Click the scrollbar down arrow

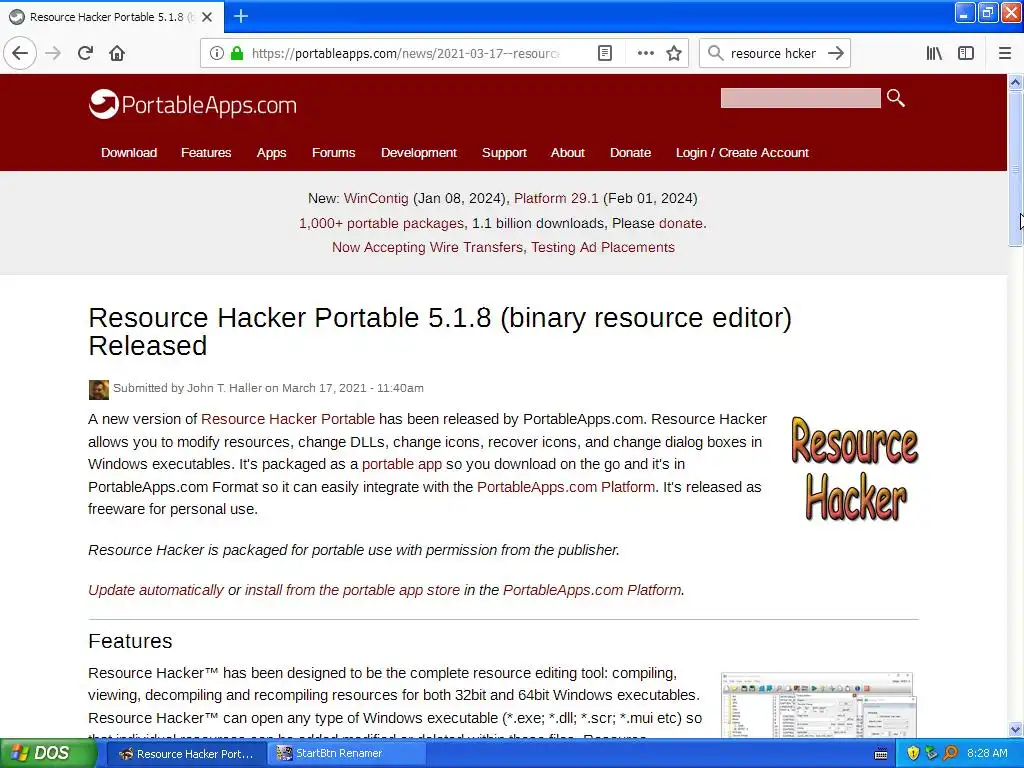1015,729
